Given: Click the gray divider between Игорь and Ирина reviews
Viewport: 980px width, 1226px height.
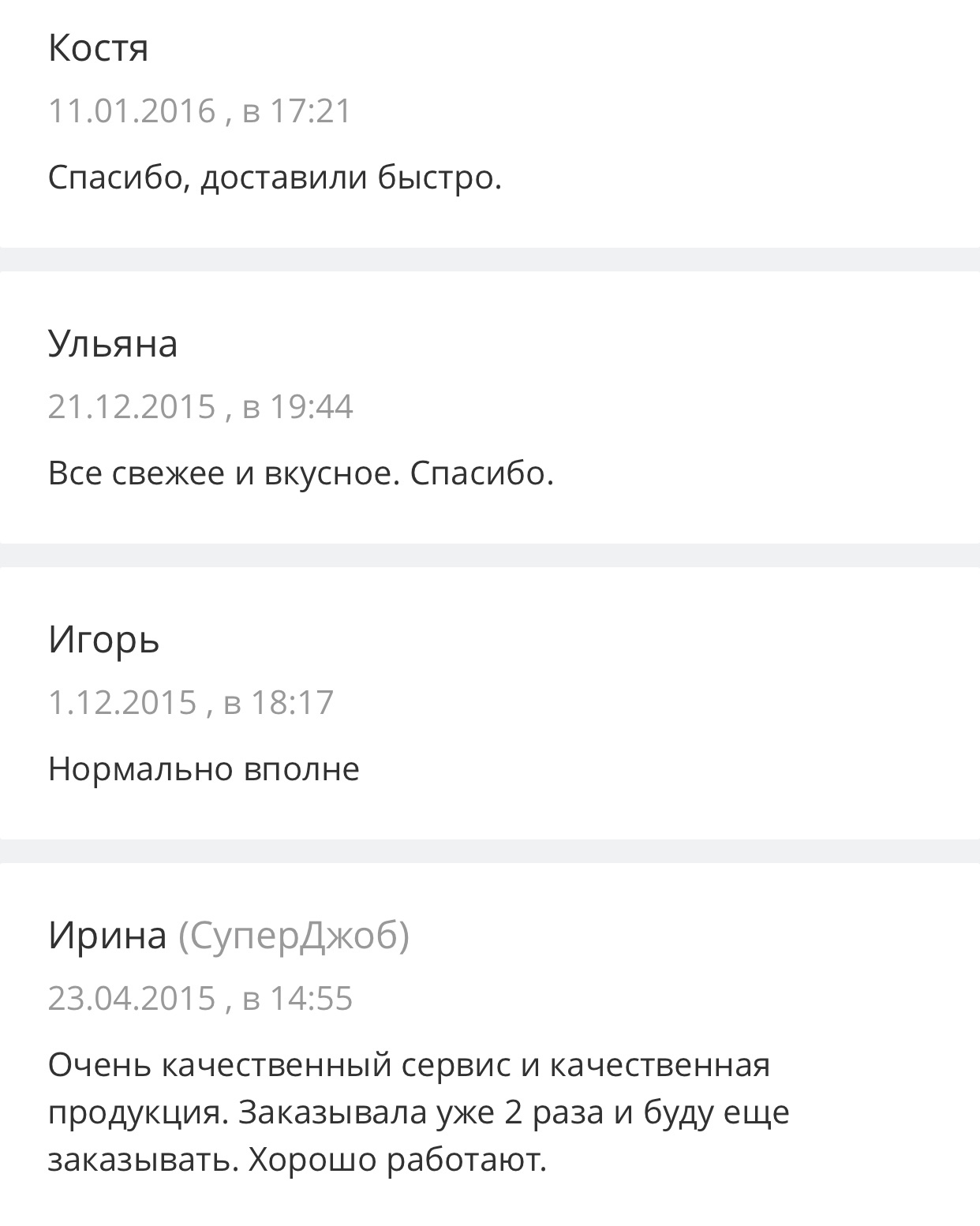Looking at the screenshot, I should click(x=490, y=850).
